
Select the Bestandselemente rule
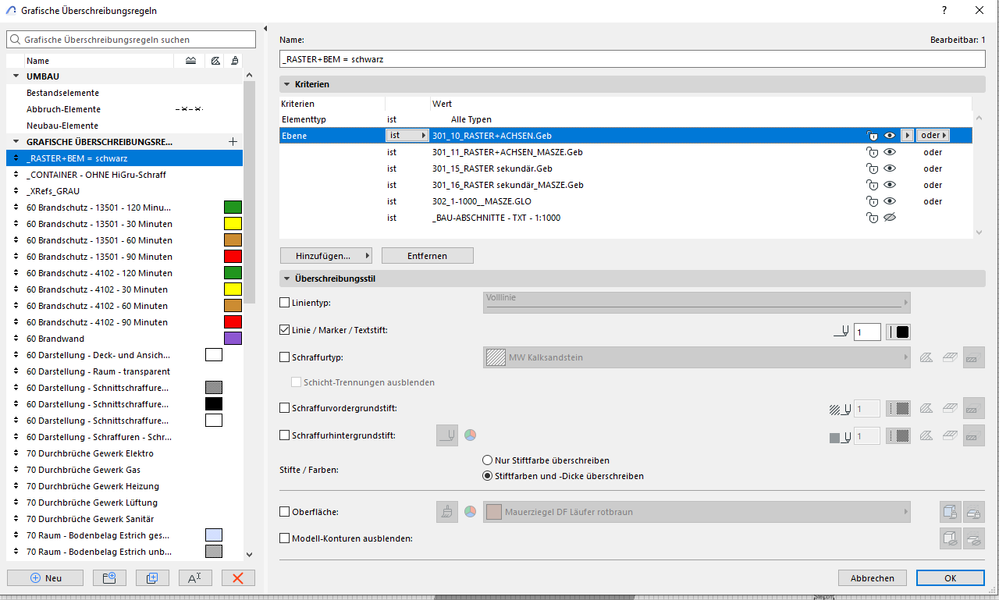pyautogui.click(x=62, y=93)
